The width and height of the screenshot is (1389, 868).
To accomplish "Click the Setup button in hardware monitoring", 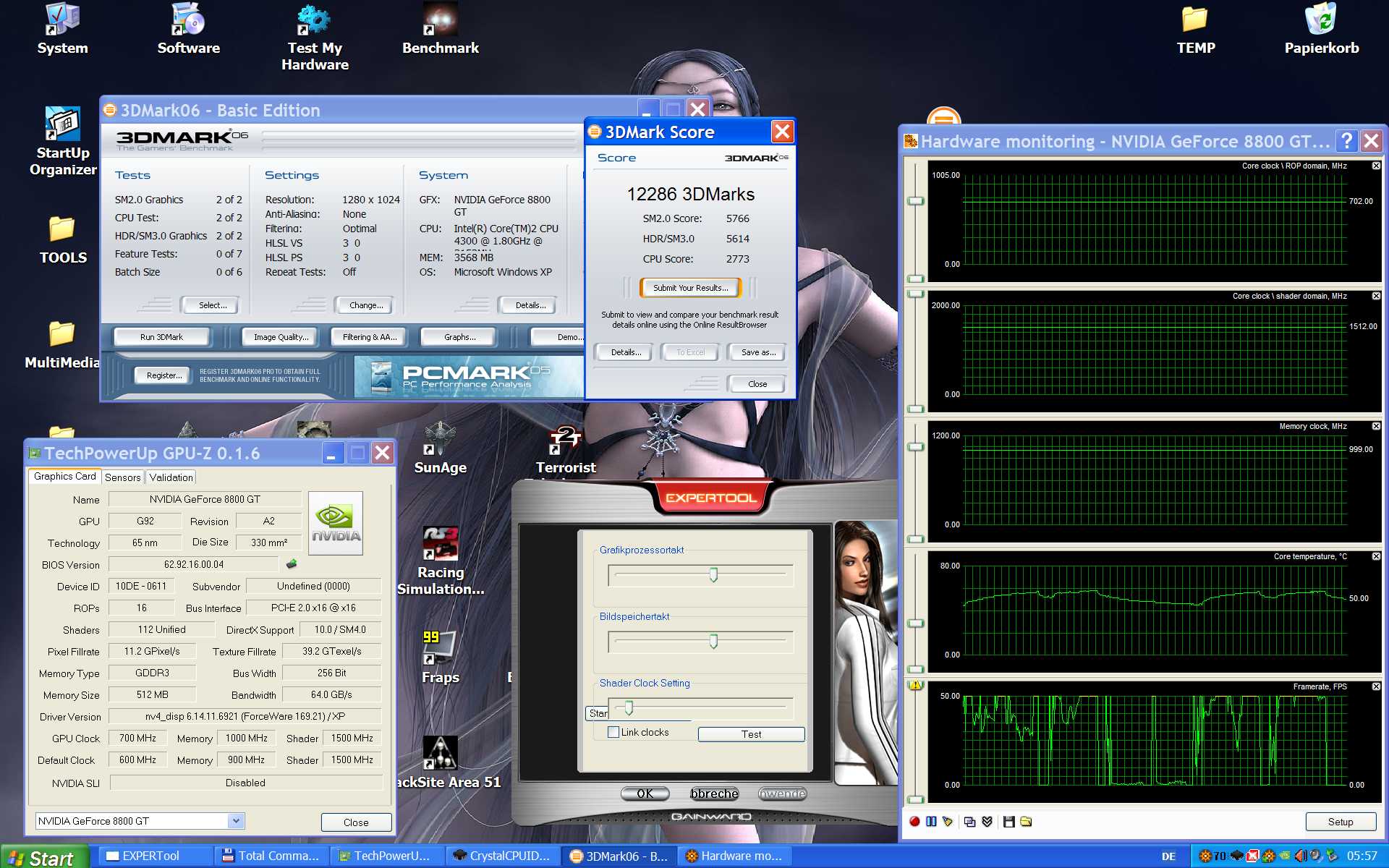I will tap(1340, 822).
